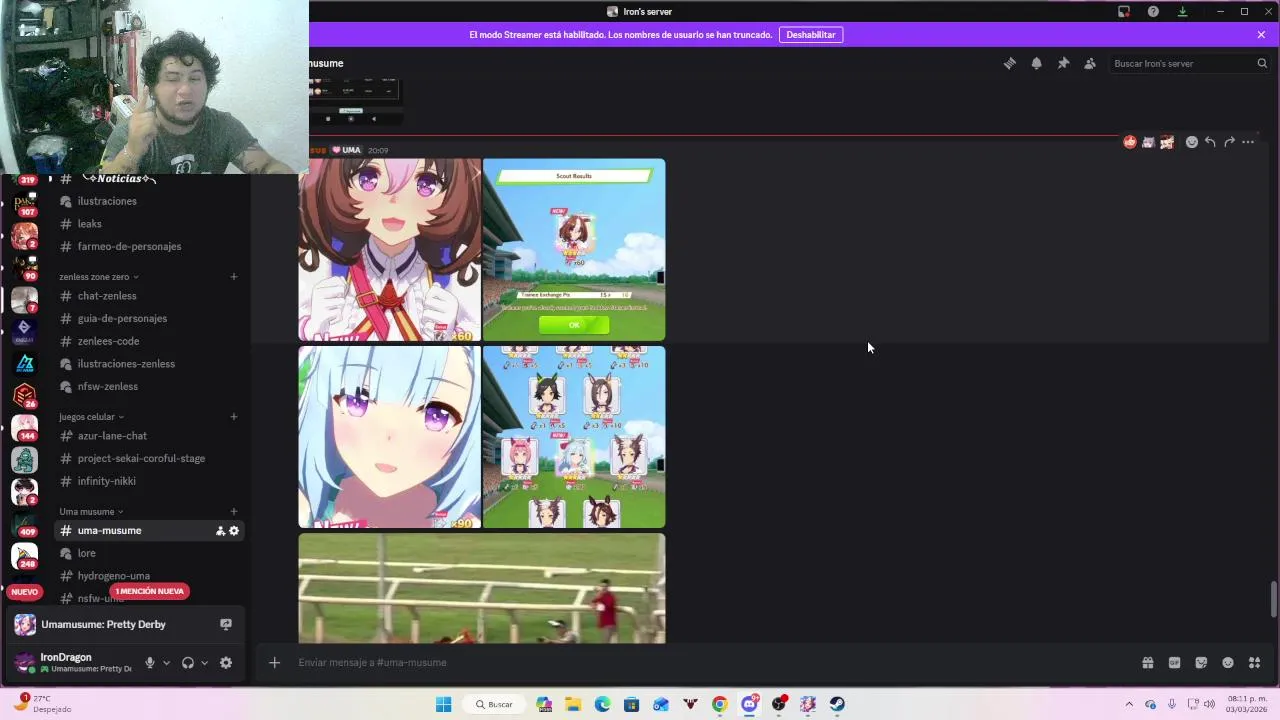Open the plus attachment button in message bar
Image resolution: width=1280 pixels, height=720 pixels.
tap(274, 662)
